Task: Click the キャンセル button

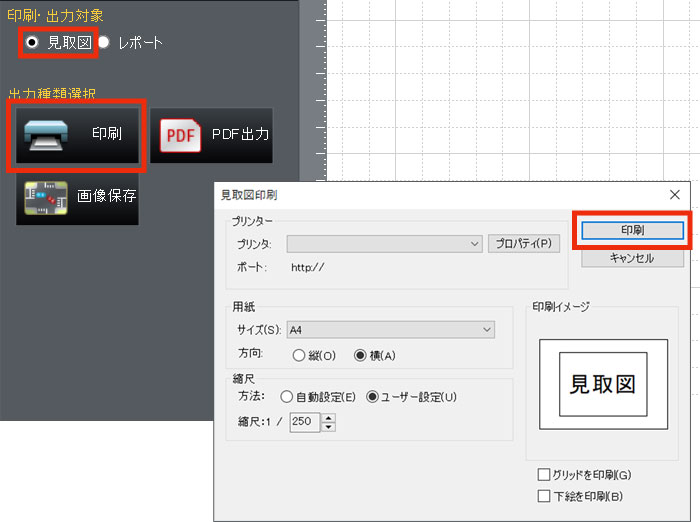Action: pos(632,258)
